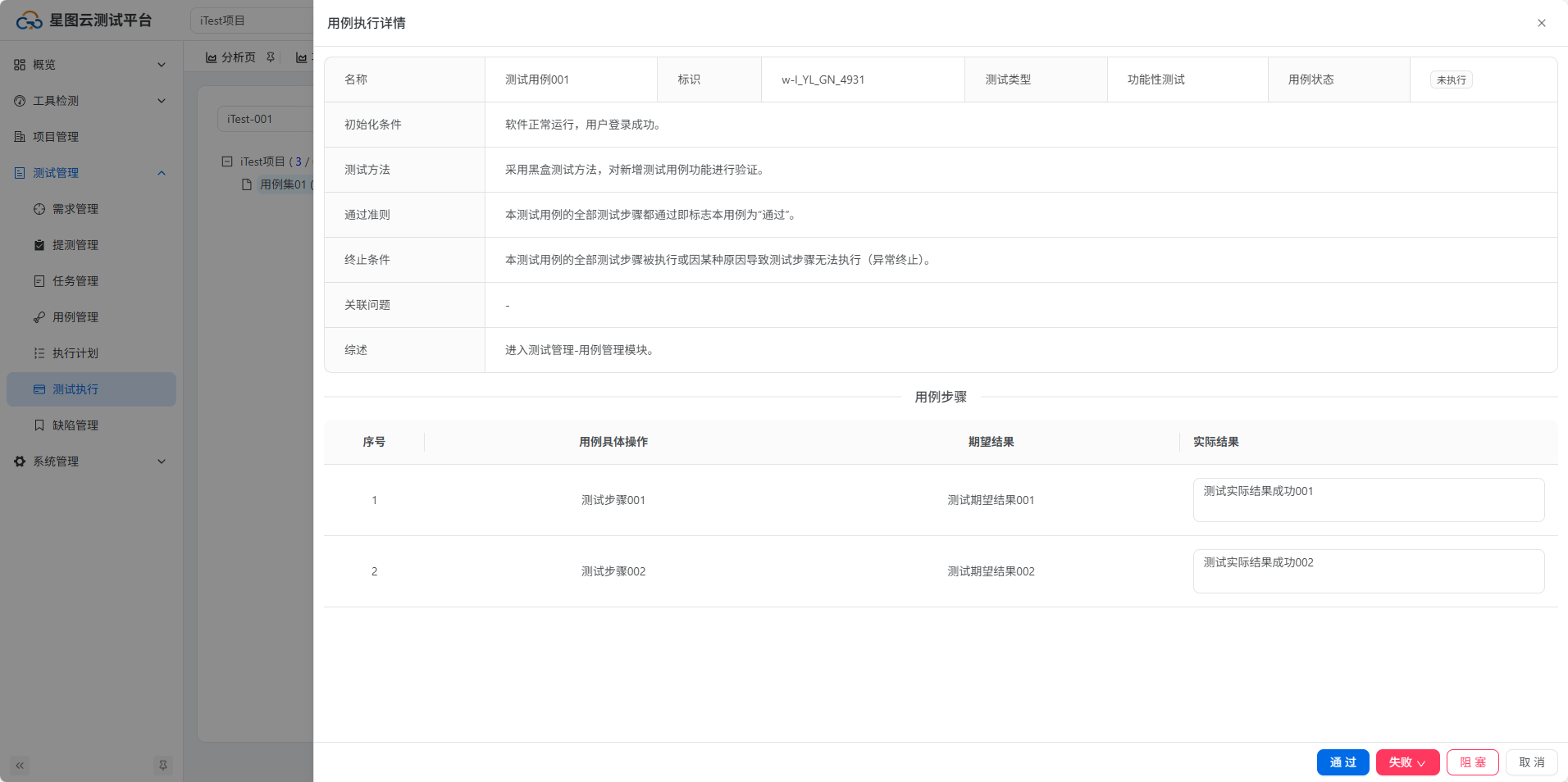1568x782 pixels.
Task: Click the pin icon beside 分析页 tab
Action: [271, 57]
